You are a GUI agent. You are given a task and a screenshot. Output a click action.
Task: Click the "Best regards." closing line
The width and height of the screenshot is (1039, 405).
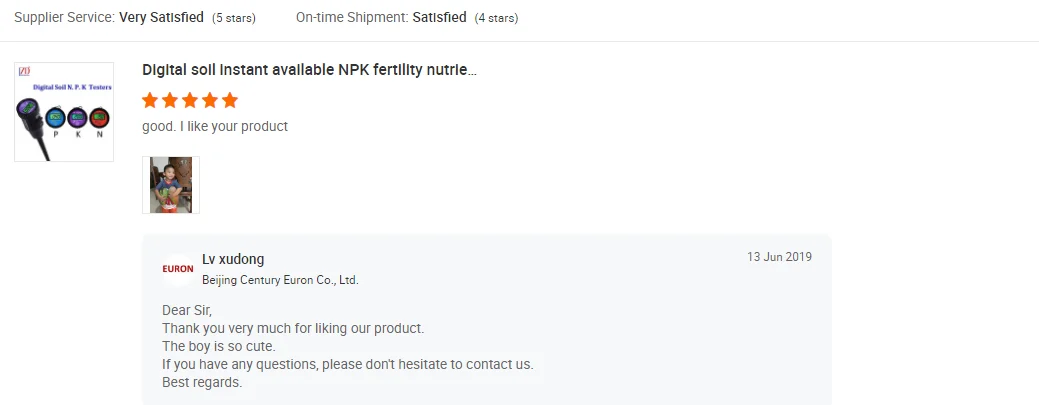pyautogui.click(x=202, y=382)
